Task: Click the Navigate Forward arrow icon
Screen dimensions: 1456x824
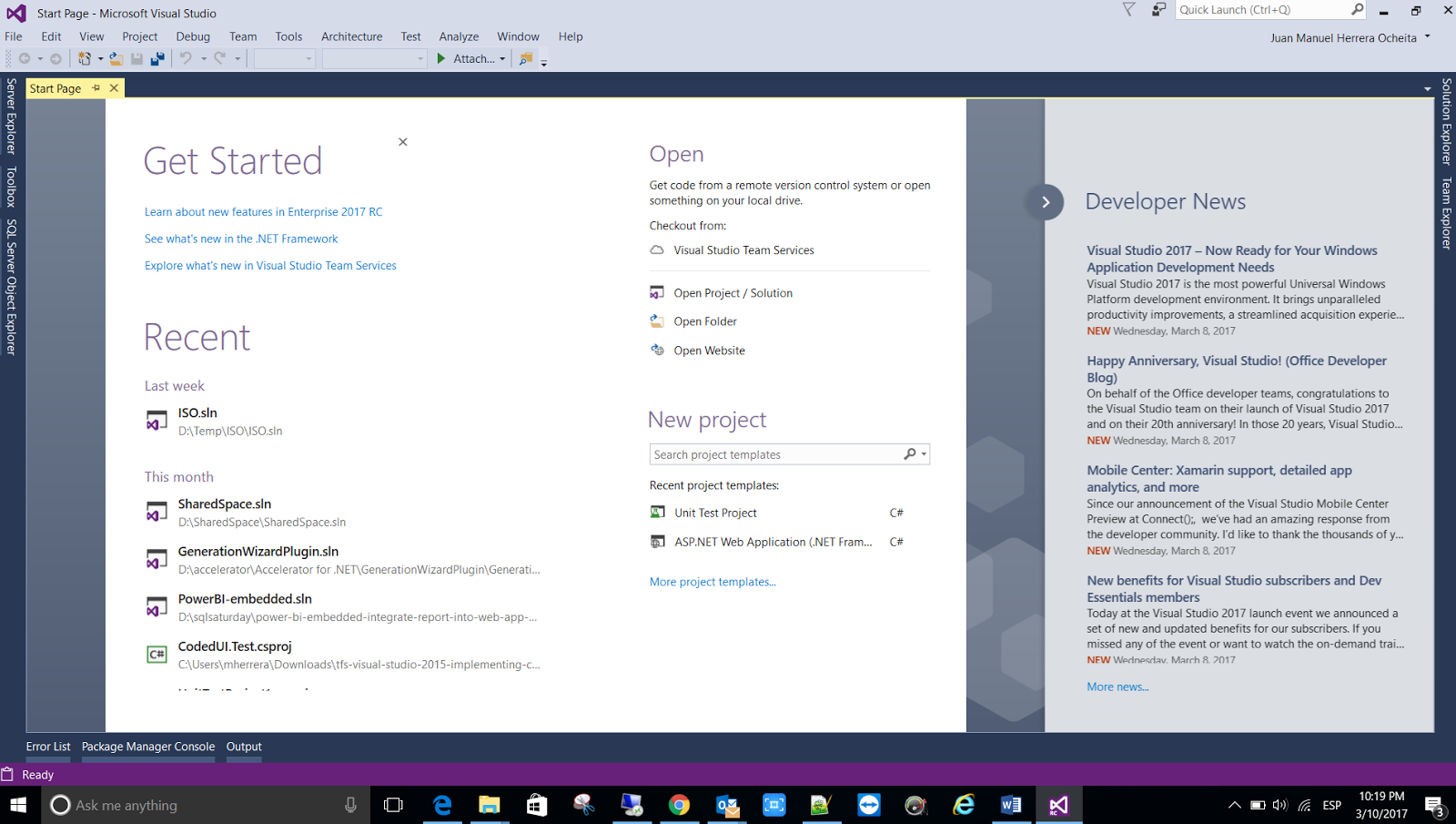Action: 55,58
